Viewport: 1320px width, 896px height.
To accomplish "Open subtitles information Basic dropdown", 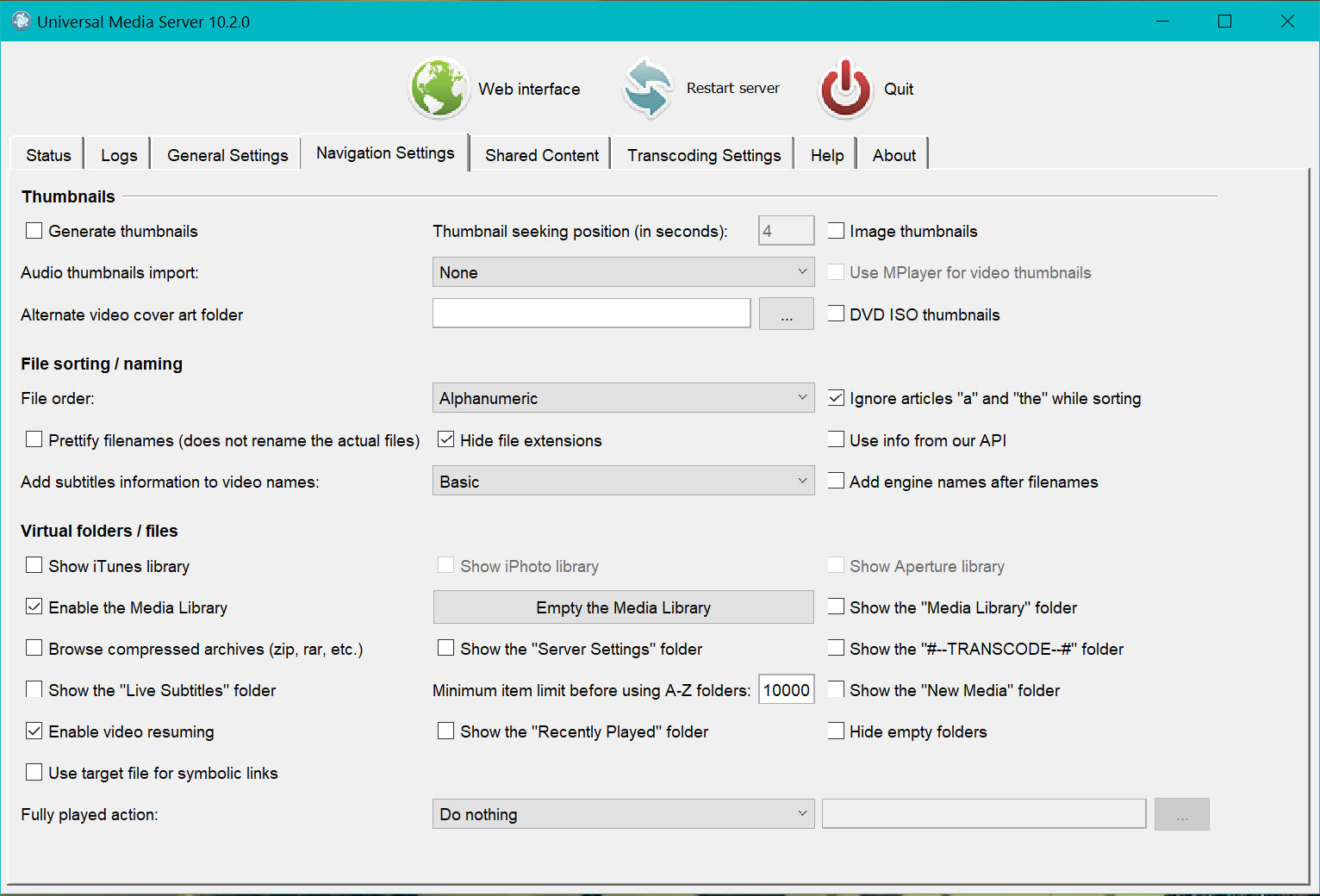I will [623, 481].
